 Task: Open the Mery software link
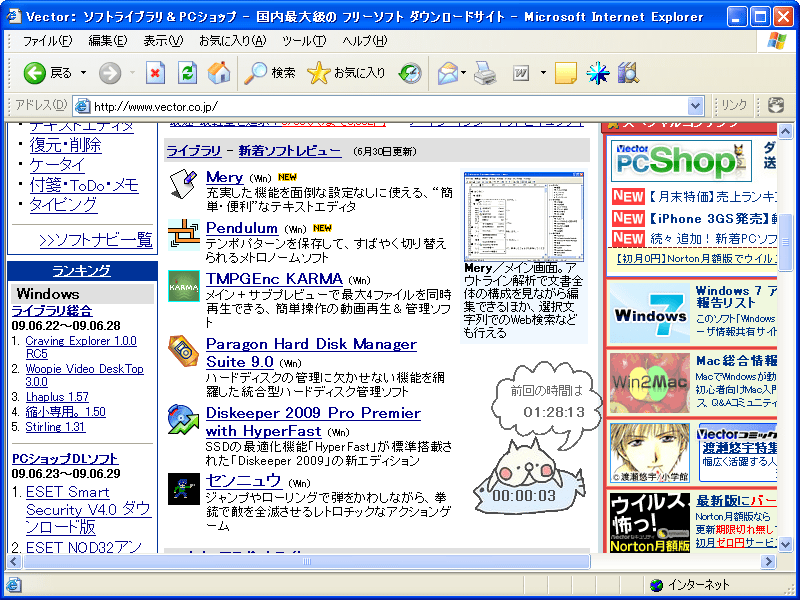224,178
